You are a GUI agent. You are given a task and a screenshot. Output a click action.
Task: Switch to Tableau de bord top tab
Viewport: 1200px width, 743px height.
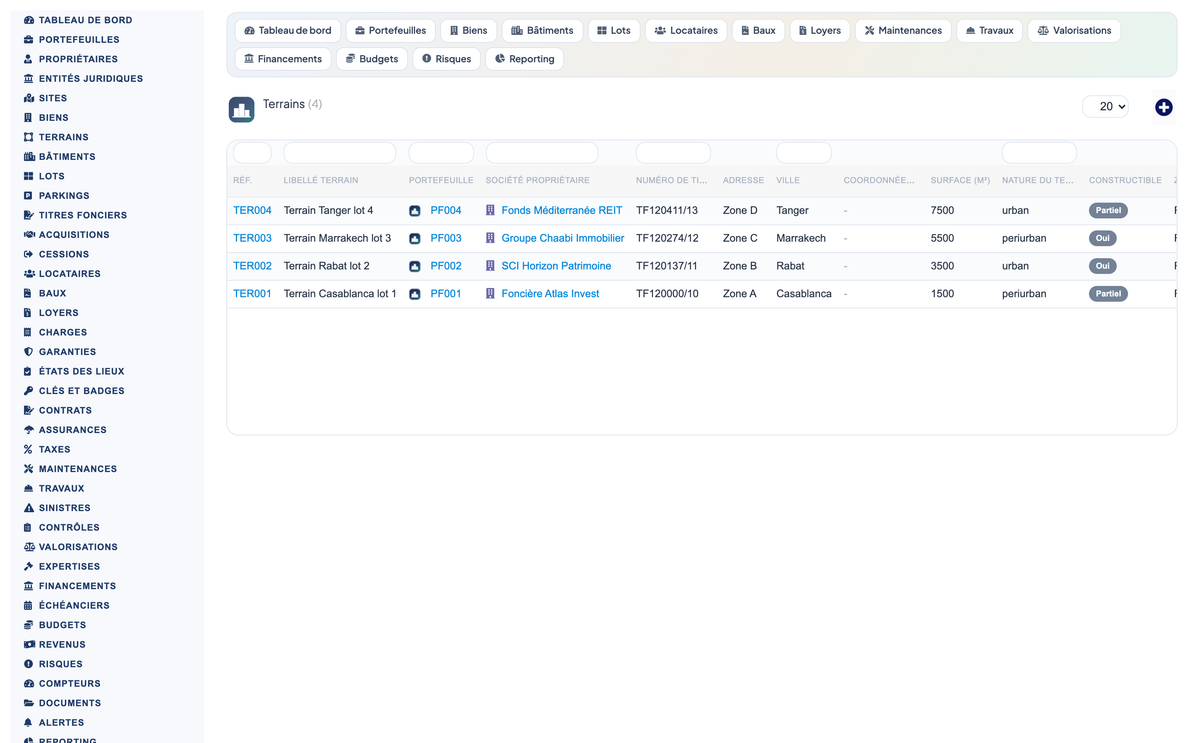point(288,31)
